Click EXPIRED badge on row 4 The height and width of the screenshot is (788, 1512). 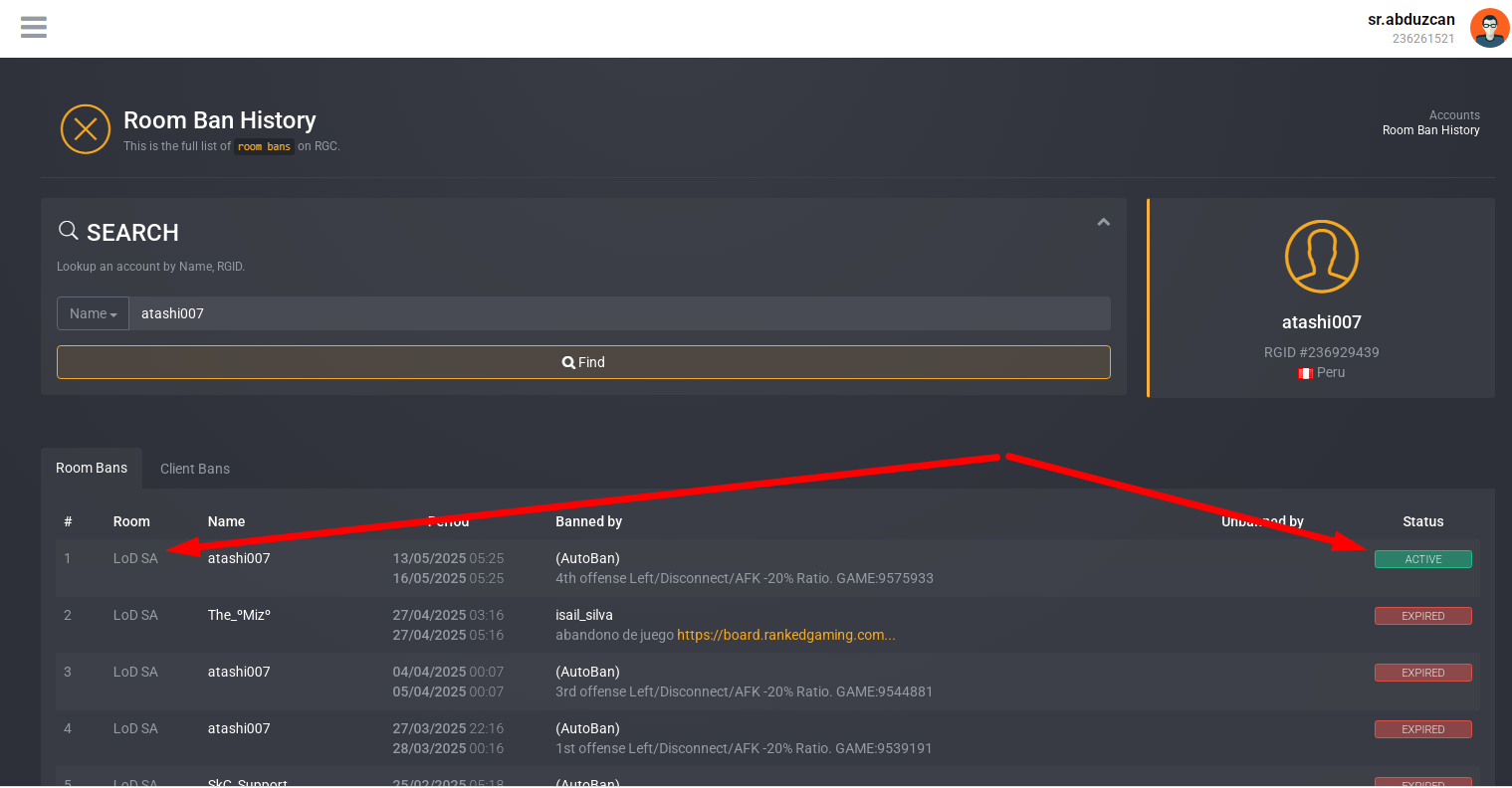pyautogui.click(x=1422, y=729)
